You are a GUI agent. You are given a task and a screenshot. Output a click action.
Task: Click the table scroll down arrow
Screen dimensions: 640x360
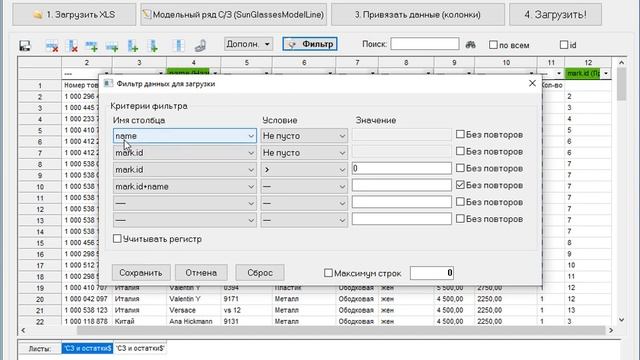621,320
